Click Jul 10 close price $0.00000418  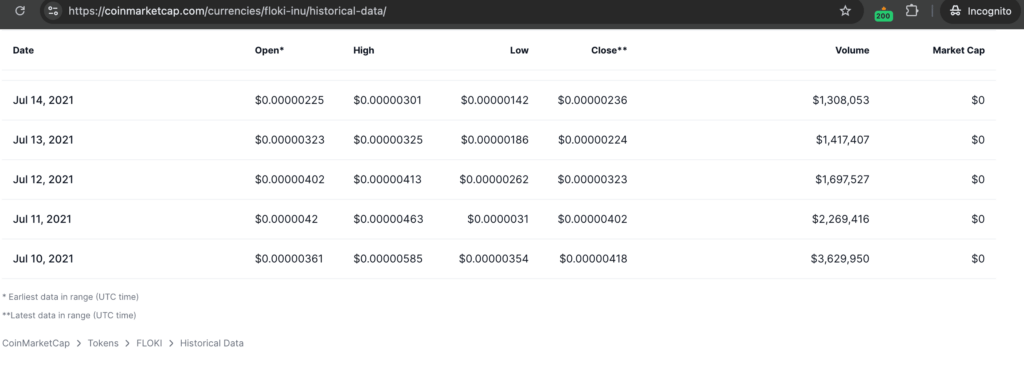click(x=593, y=259)
